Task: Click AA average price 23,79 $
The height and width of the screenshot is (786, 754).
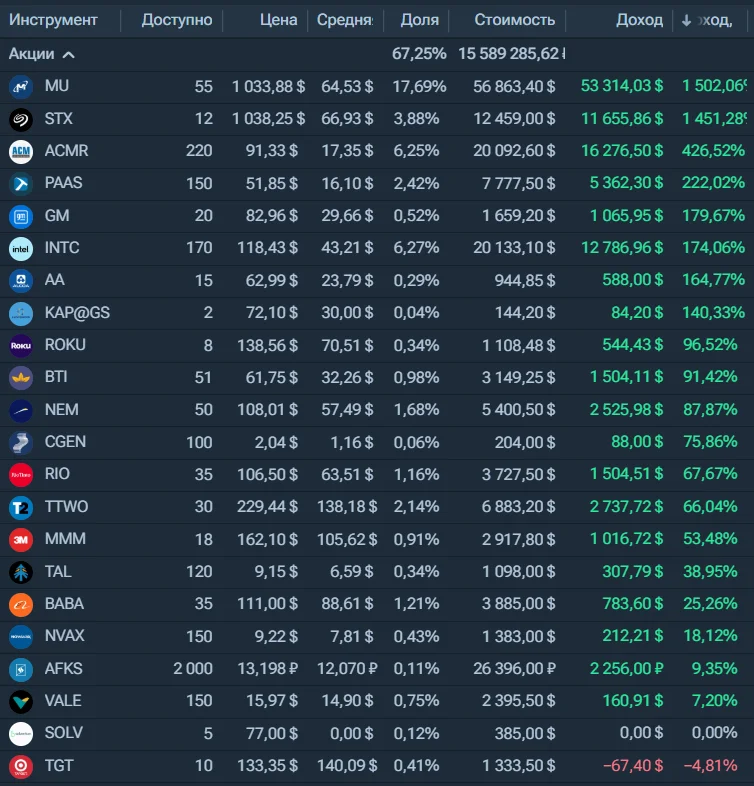Action: (347, 280)
